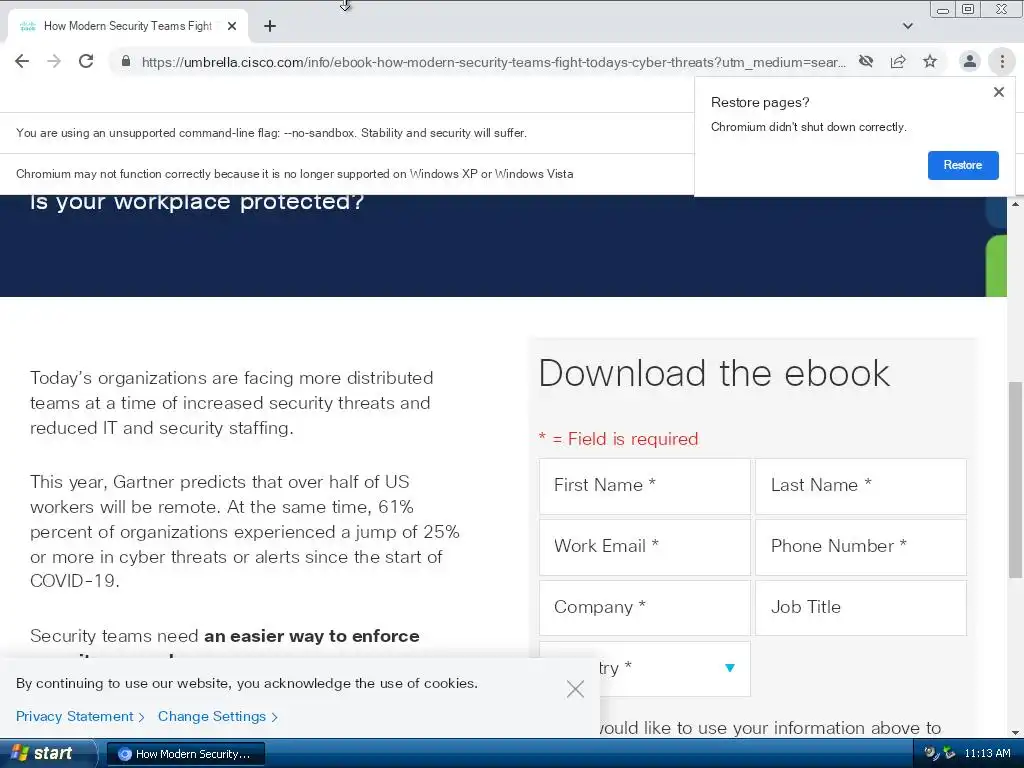Maximize the Chromium window
The width and height of the screenshot is (1024, 768).
(x=968, y=9)
